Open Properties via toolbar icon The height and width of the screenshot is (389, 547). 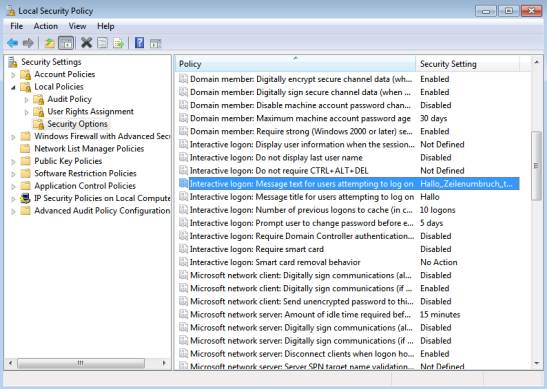point(102,43)
